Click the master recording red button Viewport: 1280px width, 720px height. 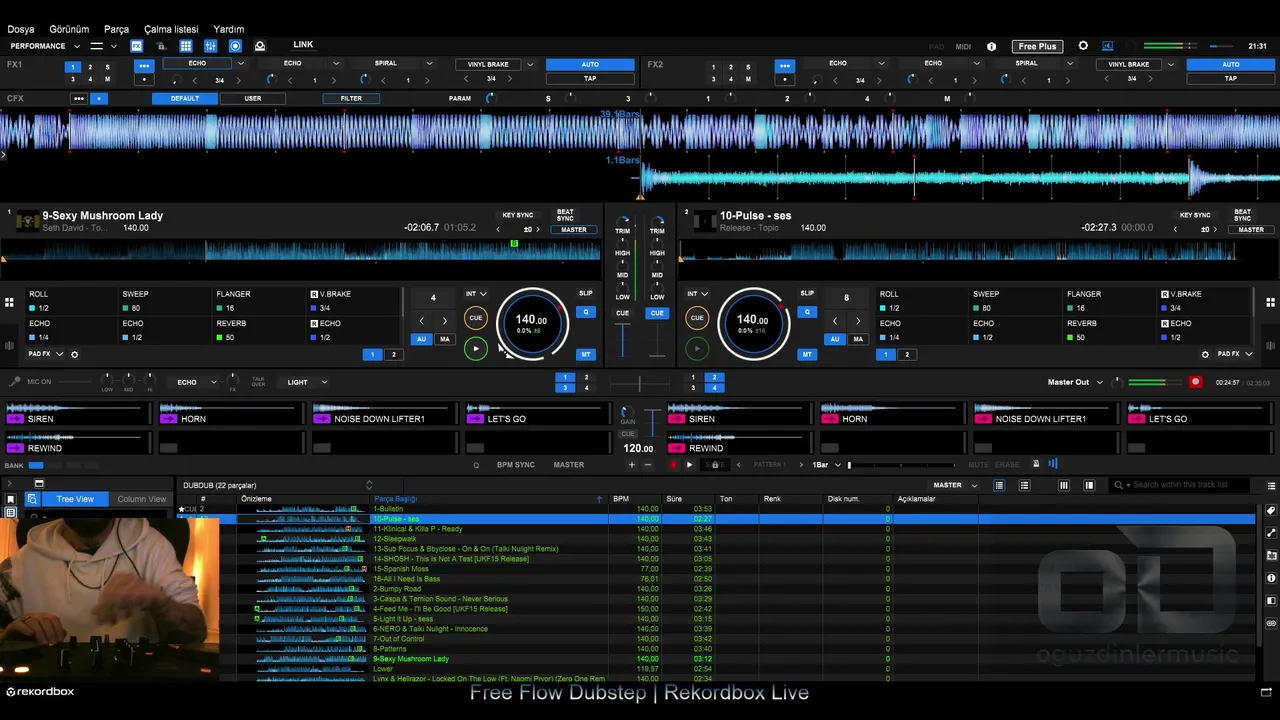coord(1195,382)
